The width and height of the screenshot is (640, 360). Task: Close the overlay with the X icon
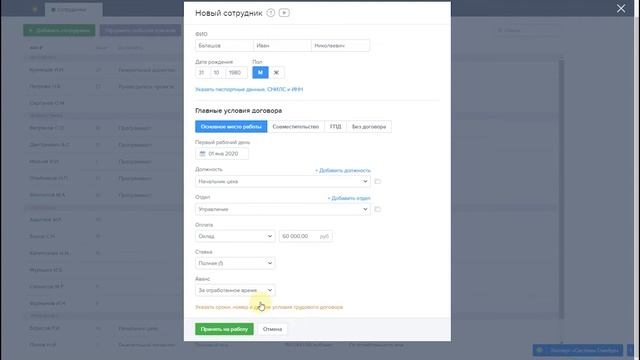pyautogui.click(x=621, y=9)
